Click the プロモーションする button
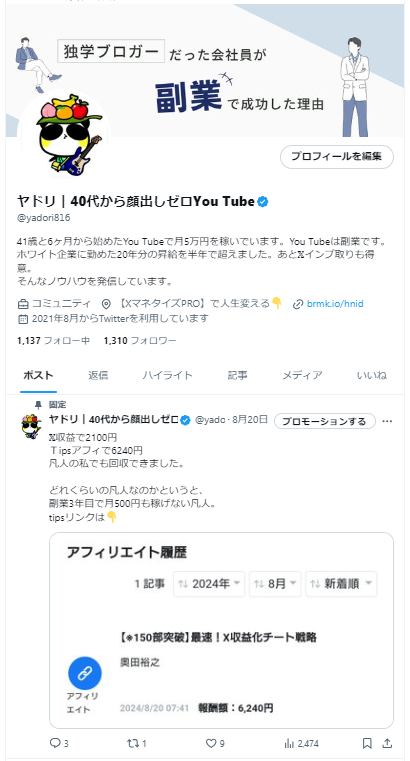The height and width of the screenshot is (761, 410). pyautogui.click(x=325, y=421)
